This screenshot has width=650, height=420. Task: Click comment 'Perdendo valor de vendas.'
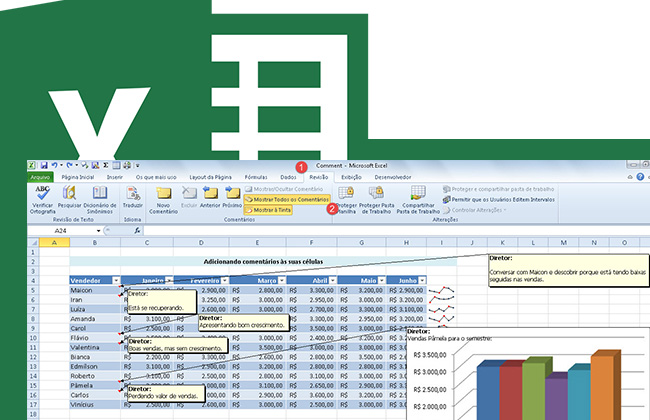tap(166, 393)
